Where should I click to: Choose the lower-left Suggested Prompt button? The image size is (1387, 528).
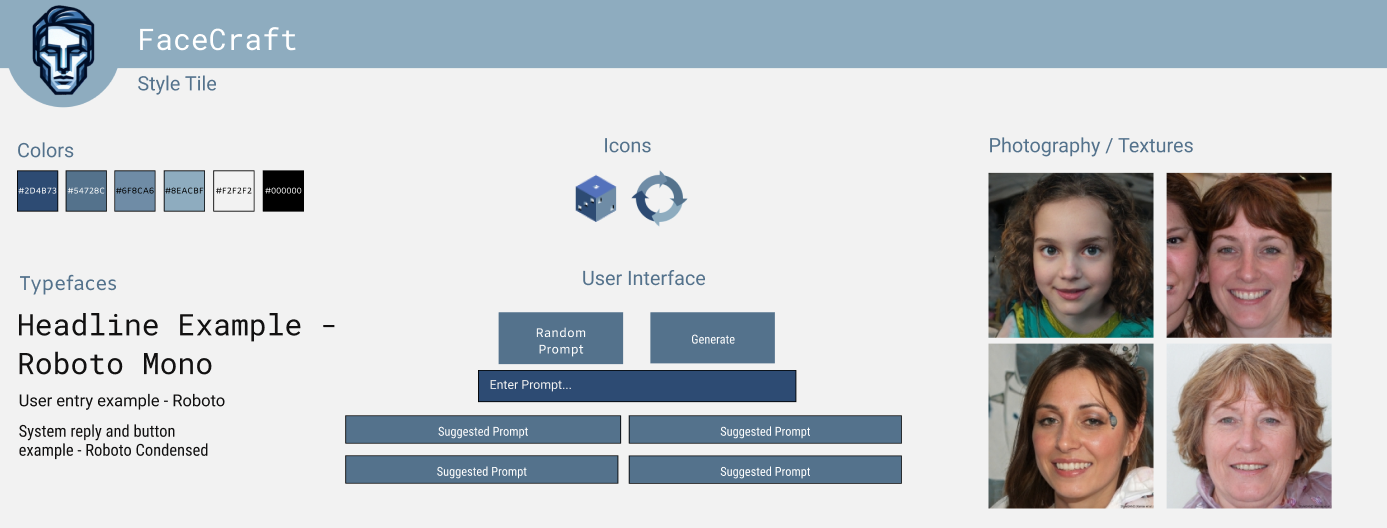point(483,470)
